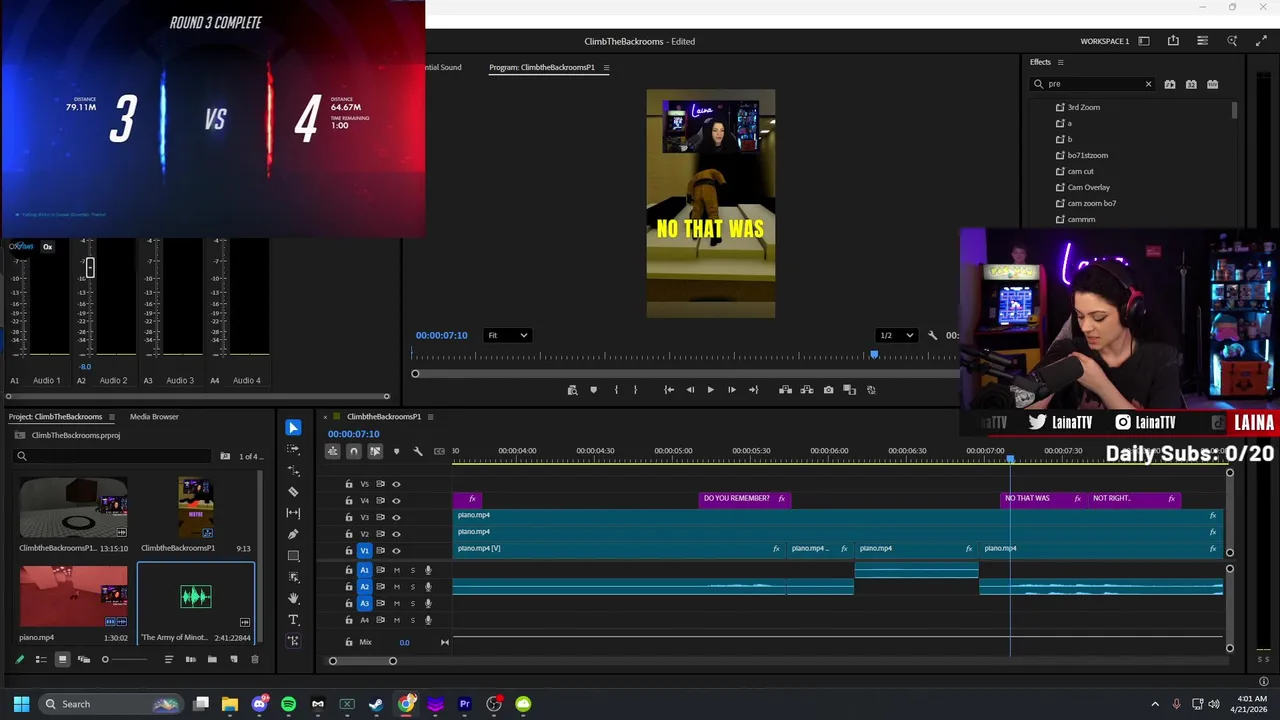Open Effects panel menu
This screenshot has height=720, width=1280.
[x=1060, y=62]
